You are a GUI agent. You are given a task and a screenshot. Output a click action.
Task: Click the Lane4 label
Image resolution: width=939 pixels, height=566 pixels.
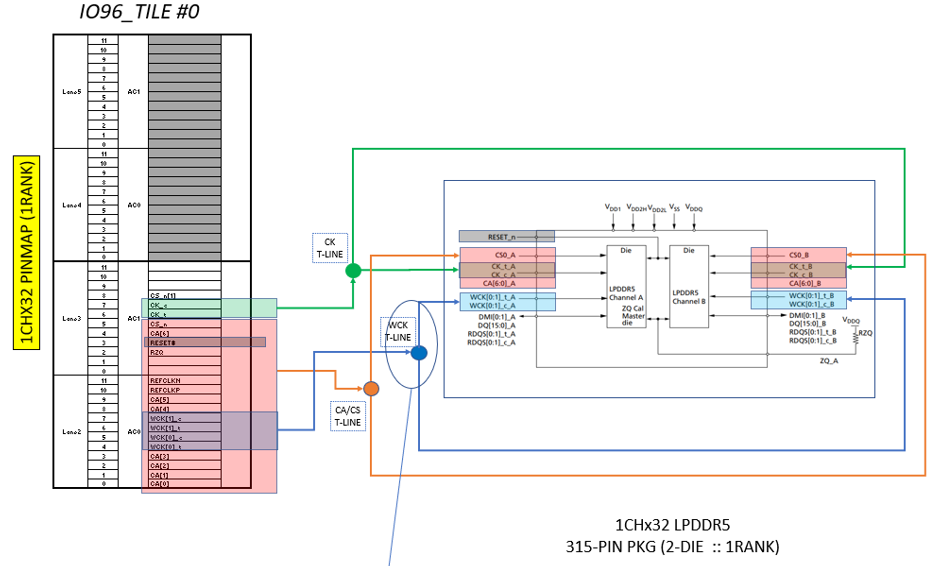(x=71, y=205)
